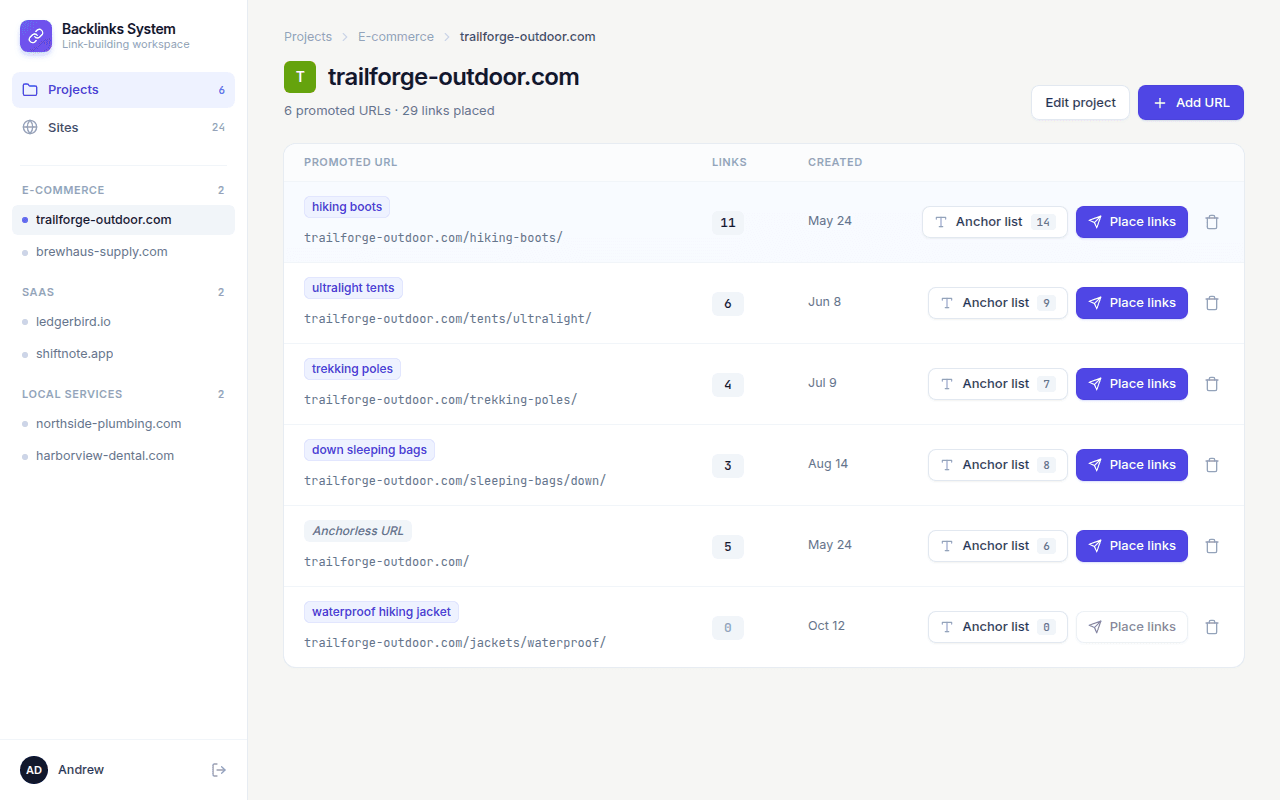Go to Projects breadcrumb
Screen dimensions: 1280x800
308,37
